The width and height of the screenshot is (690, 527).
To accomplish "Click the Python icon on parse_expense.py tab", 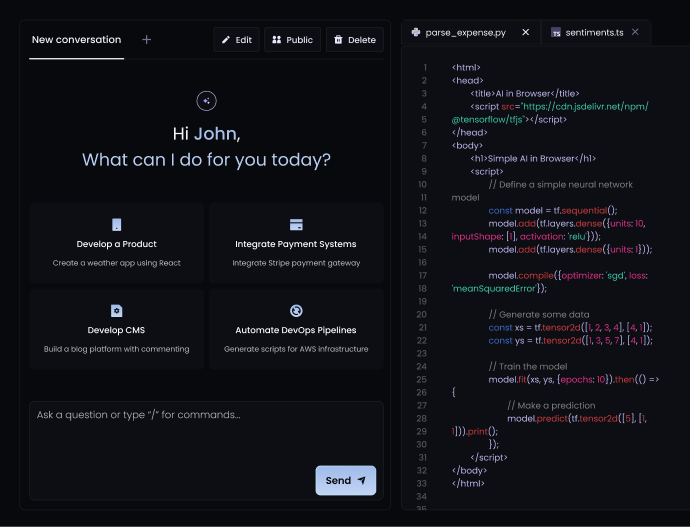I will click(416, 33).
